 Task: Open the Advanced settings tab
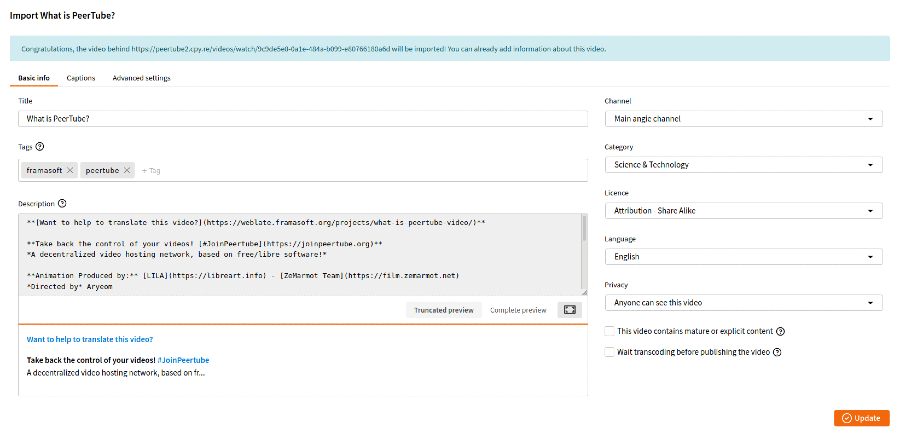click(x=141, y=78)
